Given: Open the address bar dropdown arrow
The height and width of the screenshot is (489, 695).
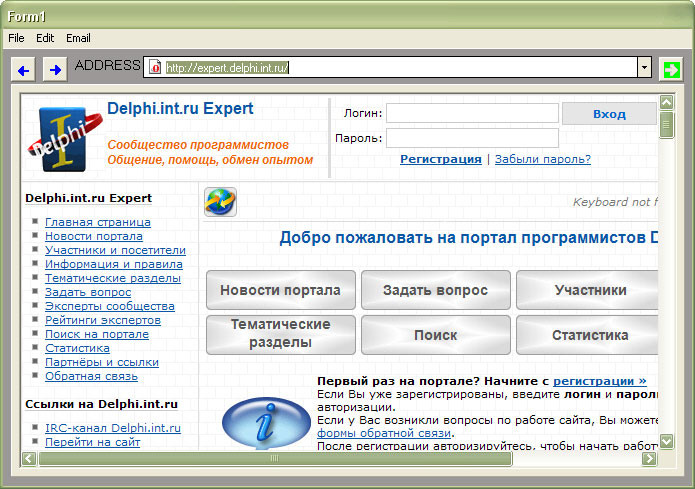Looking at the screenshot, I should [644, 67].
